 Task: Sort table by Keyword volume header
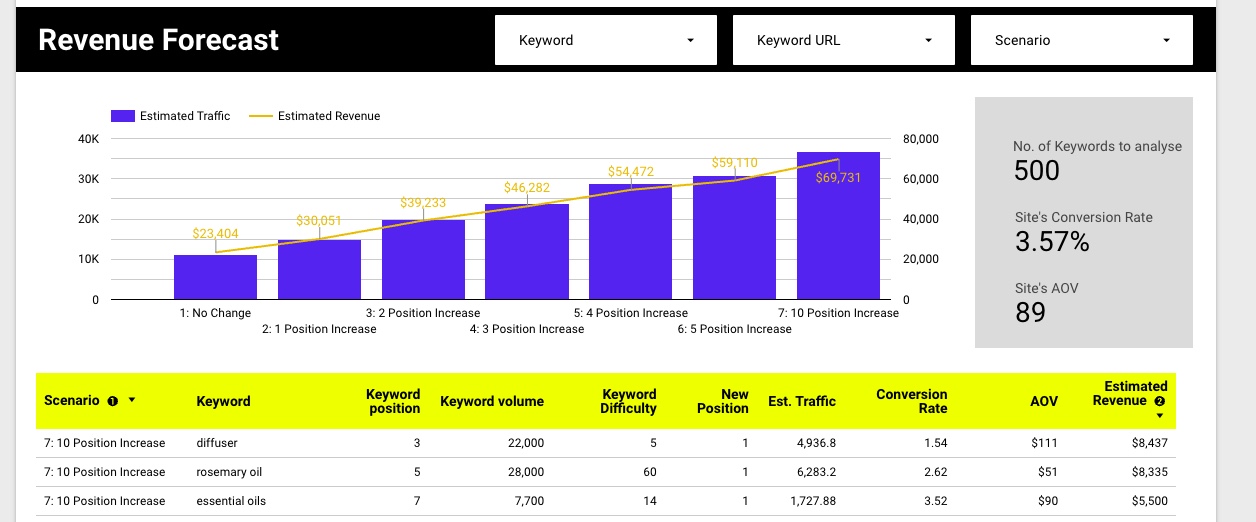pos(492,401)
